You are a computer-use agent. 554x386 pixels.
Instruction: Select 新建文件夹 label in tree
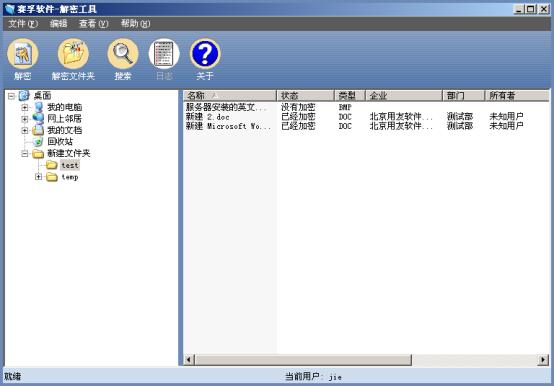[69, 154]
